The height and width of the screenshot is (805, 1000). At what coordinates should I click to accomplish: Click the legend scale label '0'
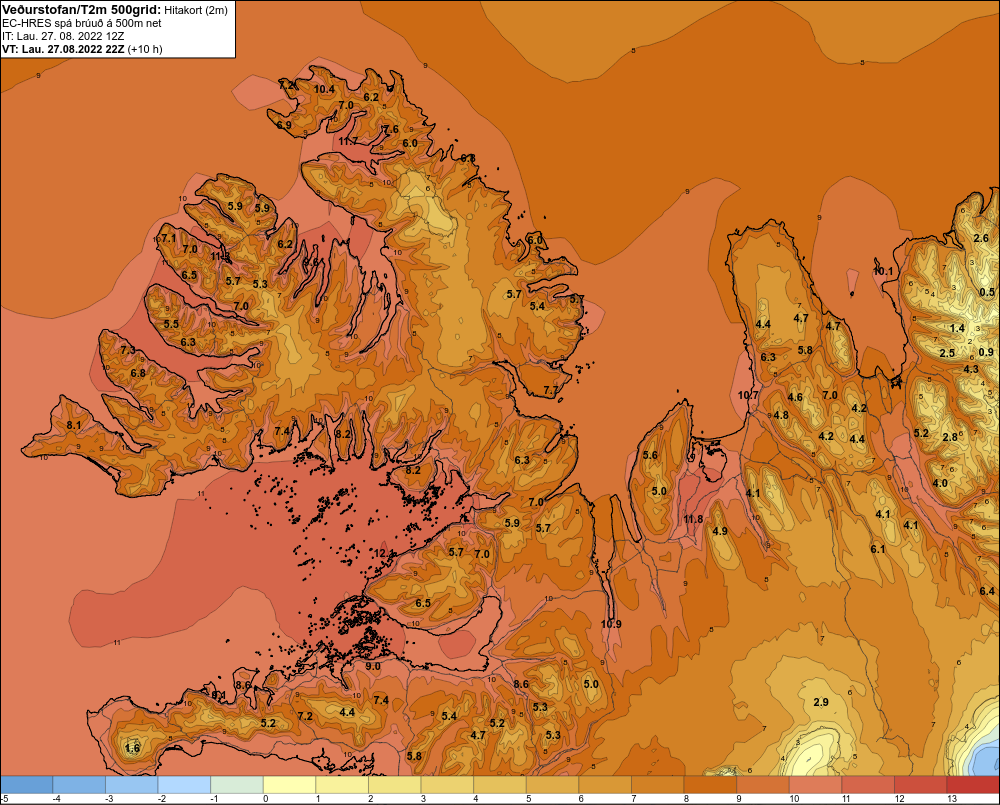click(265, 799)
